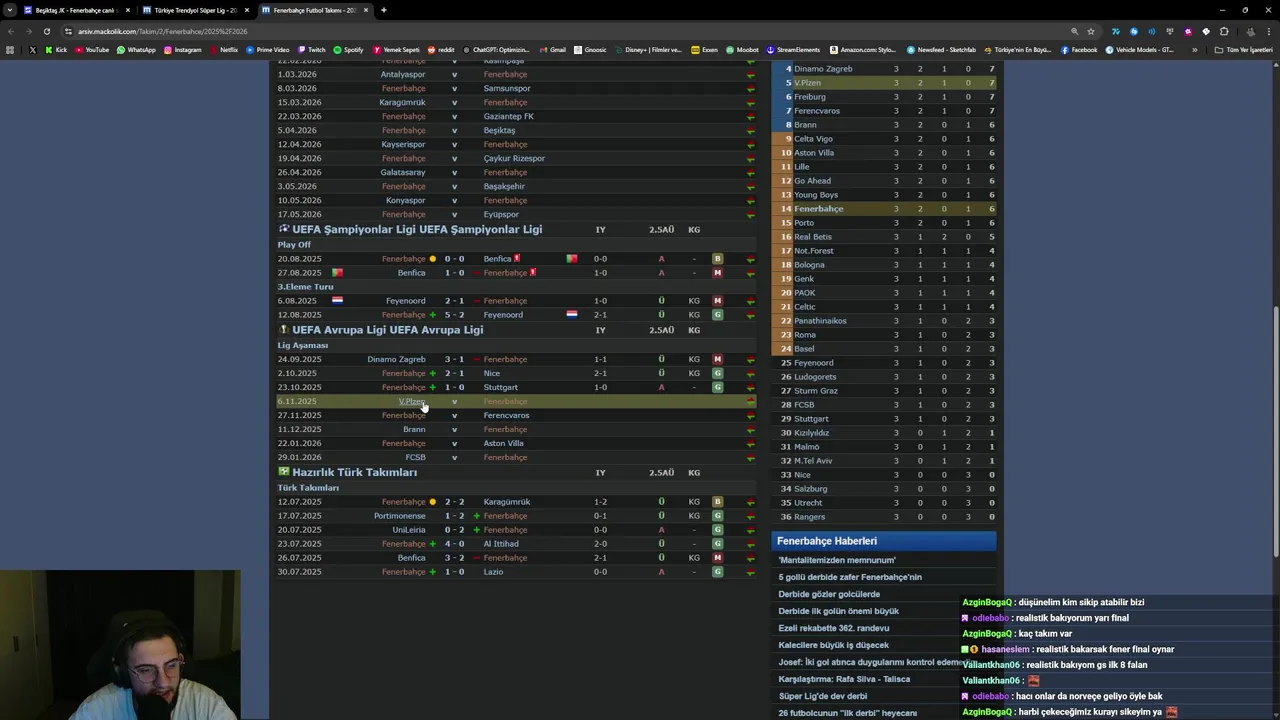
Task: Click the Fenerbahçe Haberleri section header
Action: (884, 541)
